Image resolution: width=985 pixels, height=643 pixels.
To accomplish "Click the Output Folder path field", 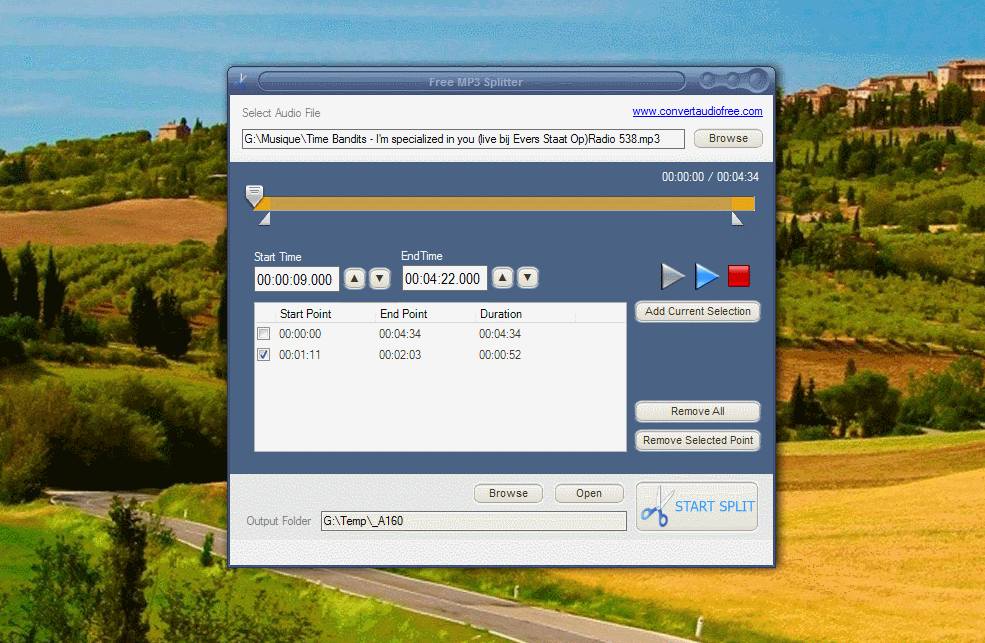I will 474,521.
